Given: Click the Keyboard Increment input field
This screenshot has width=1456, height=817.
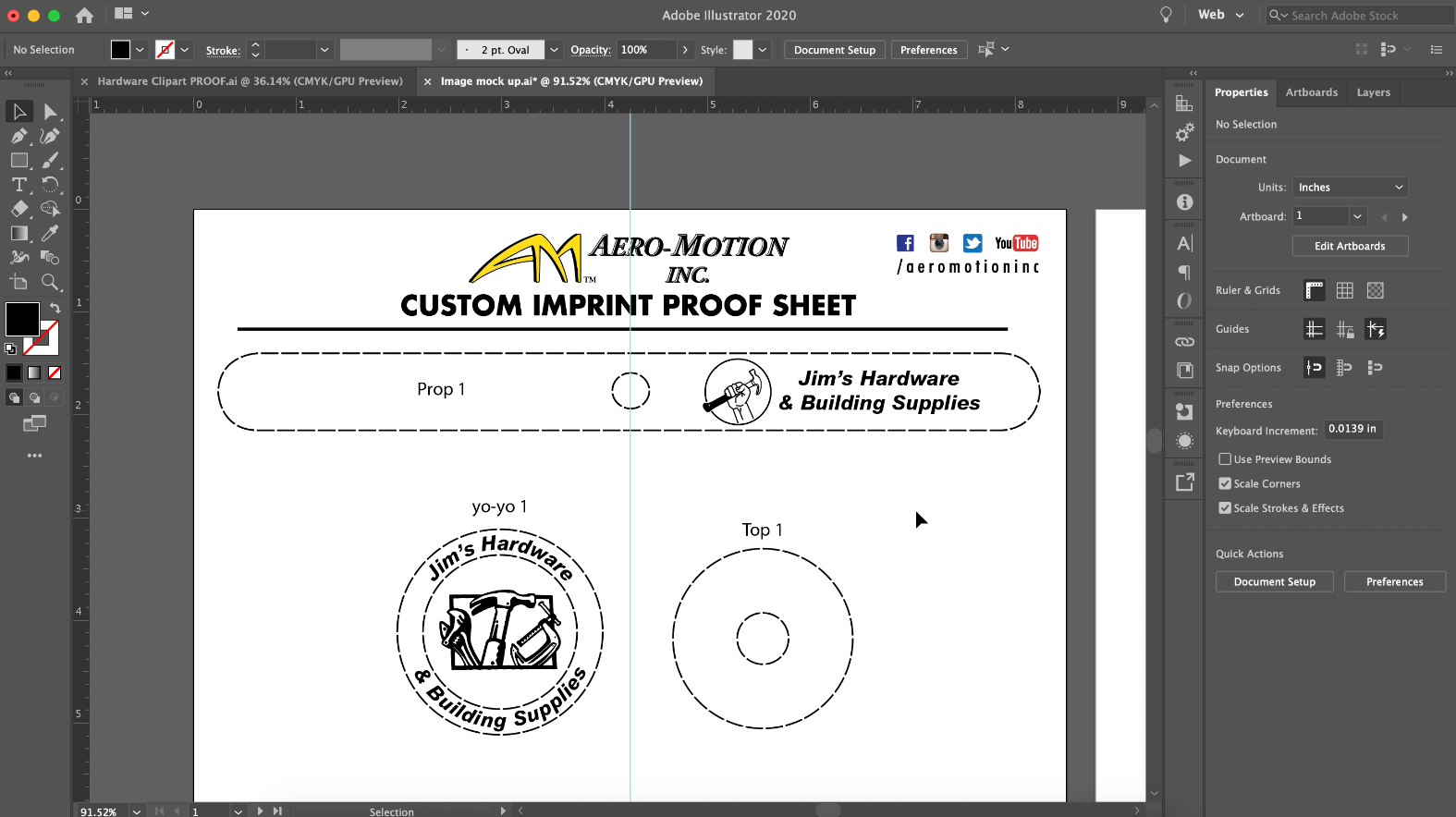Looking at the screenshot, I should click(1352, 429).
